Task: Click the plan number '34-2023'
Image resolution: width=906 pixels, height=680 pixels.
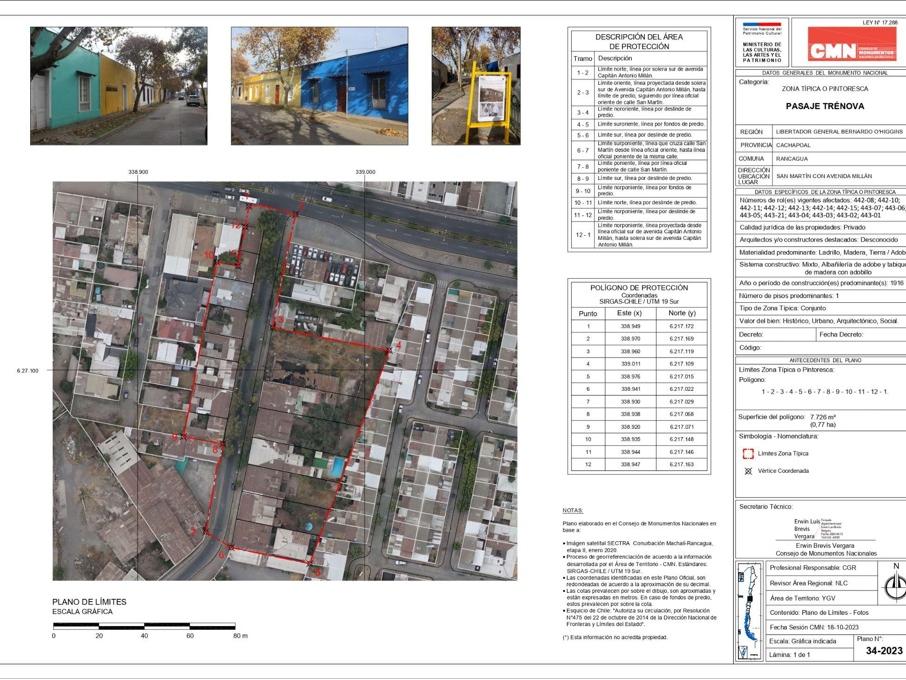Action: point(884,651)
